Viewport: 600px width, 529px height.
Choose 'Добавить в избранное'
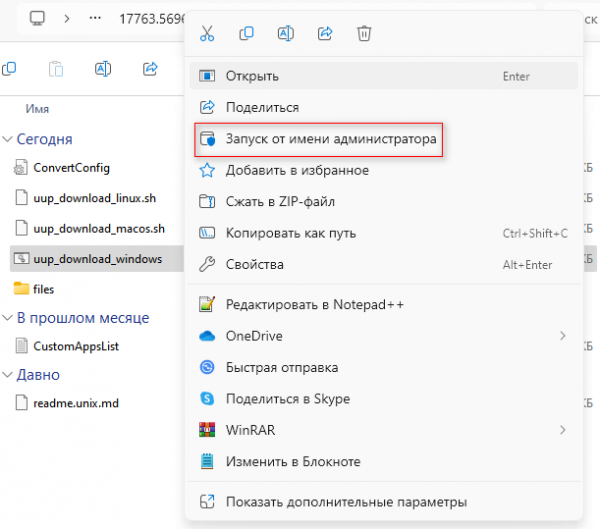(384, 170)
